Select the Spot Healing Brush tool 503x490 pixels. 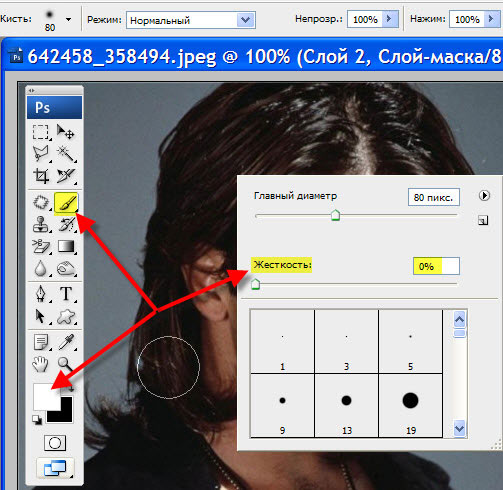click(x=41, y=202)
